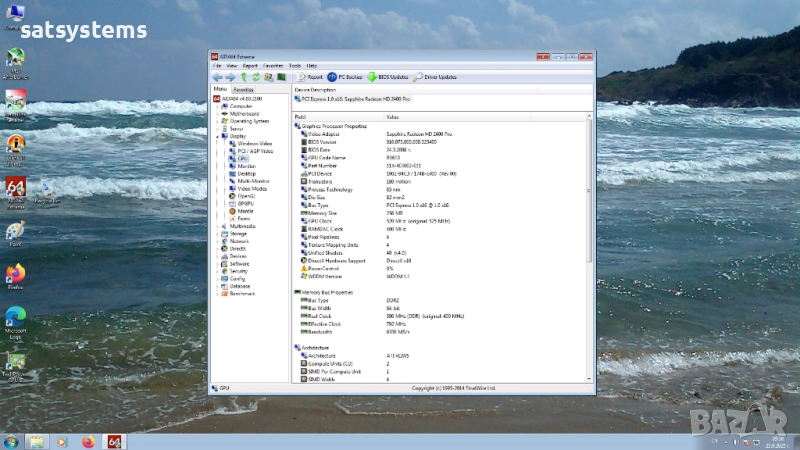Collapse the Display tree node

click(216, 136)
